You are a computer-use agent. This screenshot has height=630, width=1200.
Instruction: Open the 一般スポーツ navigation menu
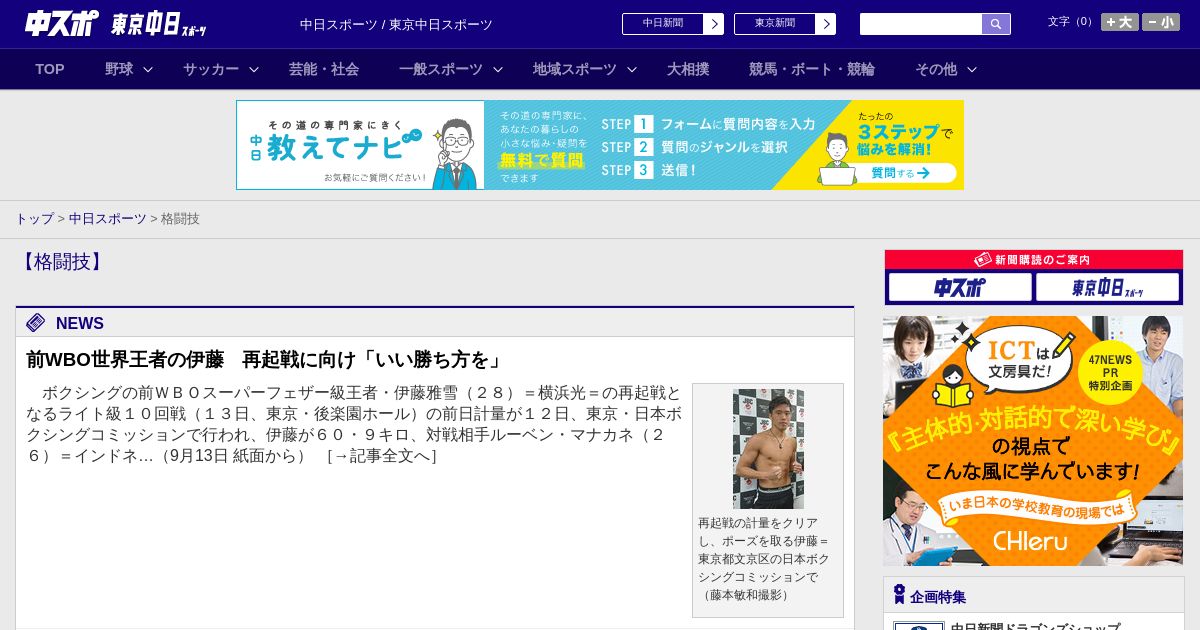[441, 69]
